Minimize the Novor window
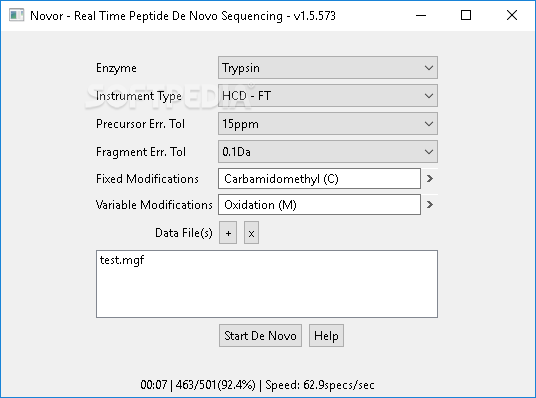536x398 pixels. click(421, 15)
